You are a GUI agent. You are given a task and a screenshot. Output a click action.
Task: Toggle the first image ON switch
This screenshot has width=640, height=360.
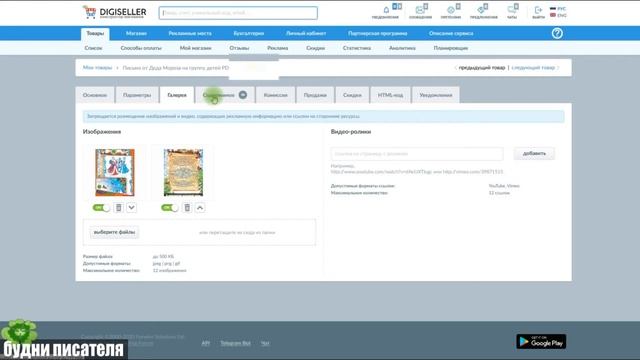pos(101,208)
